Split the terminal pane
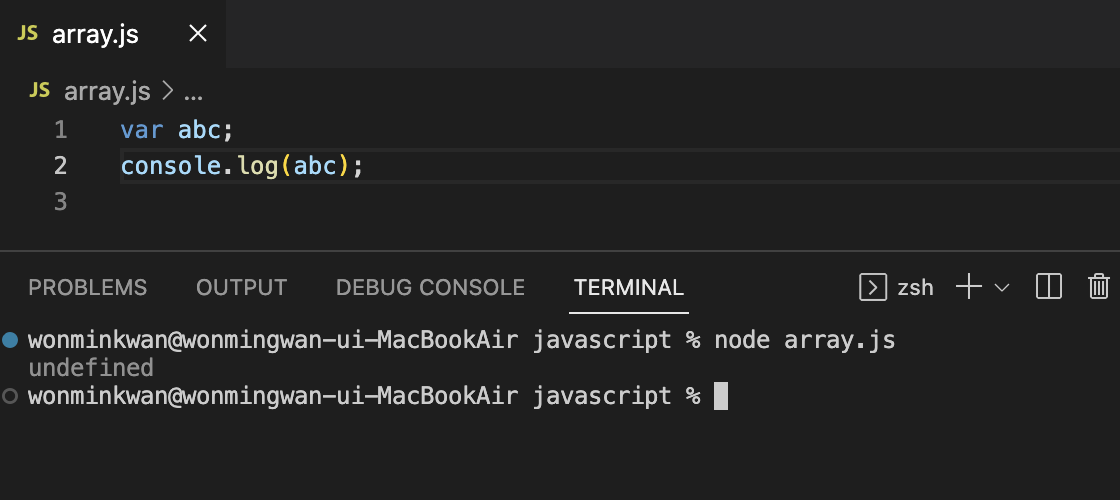 1049,288
